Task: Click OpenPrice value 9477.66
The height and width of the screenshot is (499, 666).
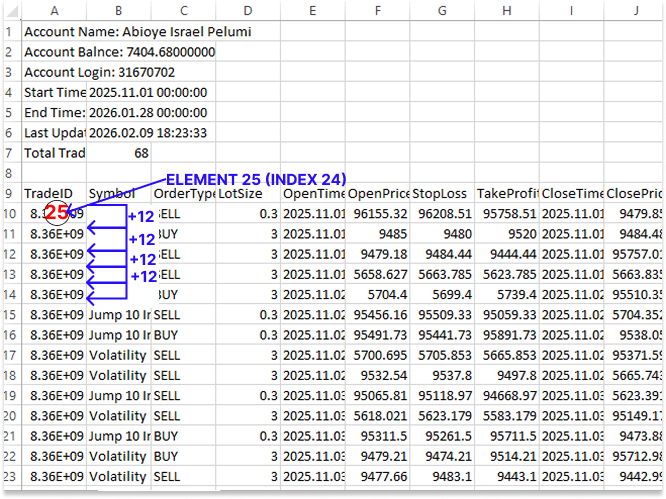Action: (x=378, y=476)
